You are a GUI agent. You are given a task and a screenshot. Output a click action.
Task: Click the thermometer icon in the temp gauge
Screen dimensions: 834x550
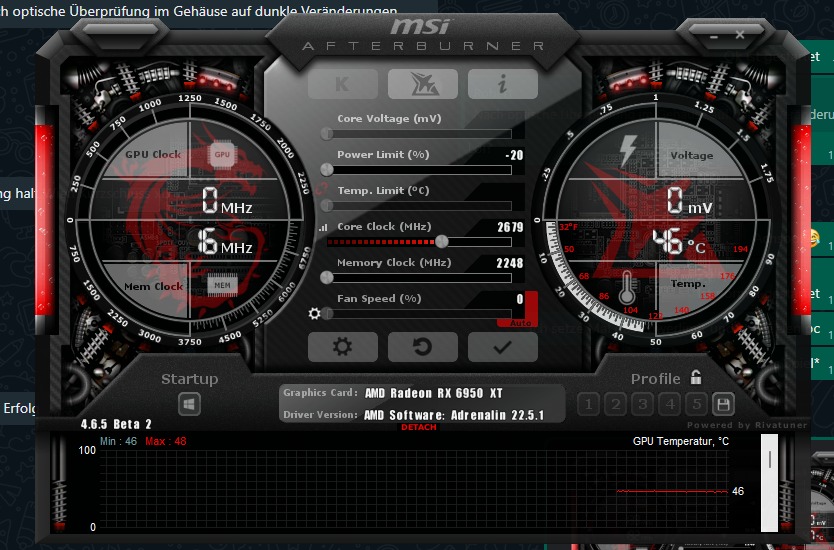[x=627, y=288]
